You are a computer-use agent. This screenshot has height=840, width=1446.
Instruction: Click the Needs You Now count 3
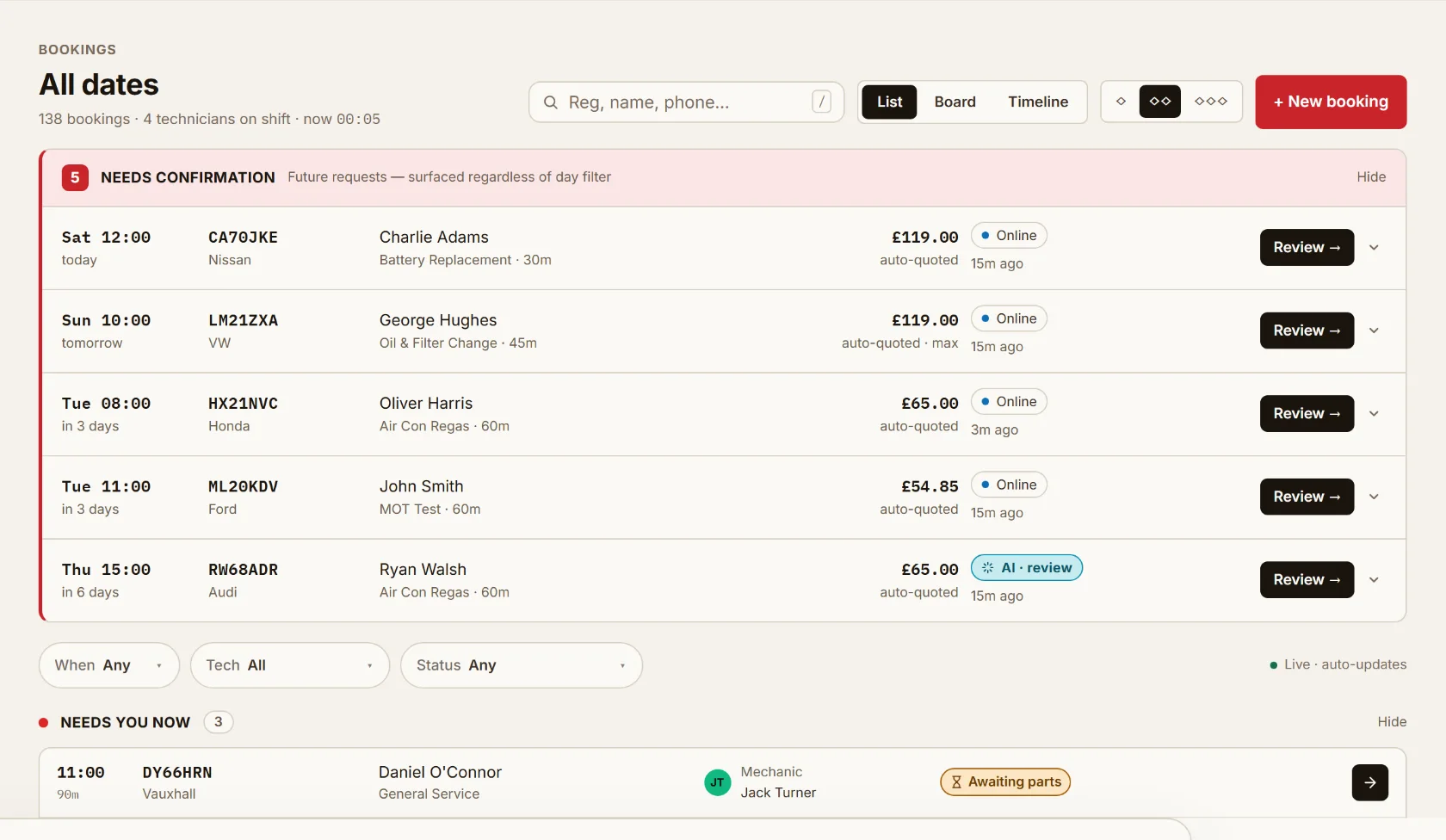coord(219,722)
